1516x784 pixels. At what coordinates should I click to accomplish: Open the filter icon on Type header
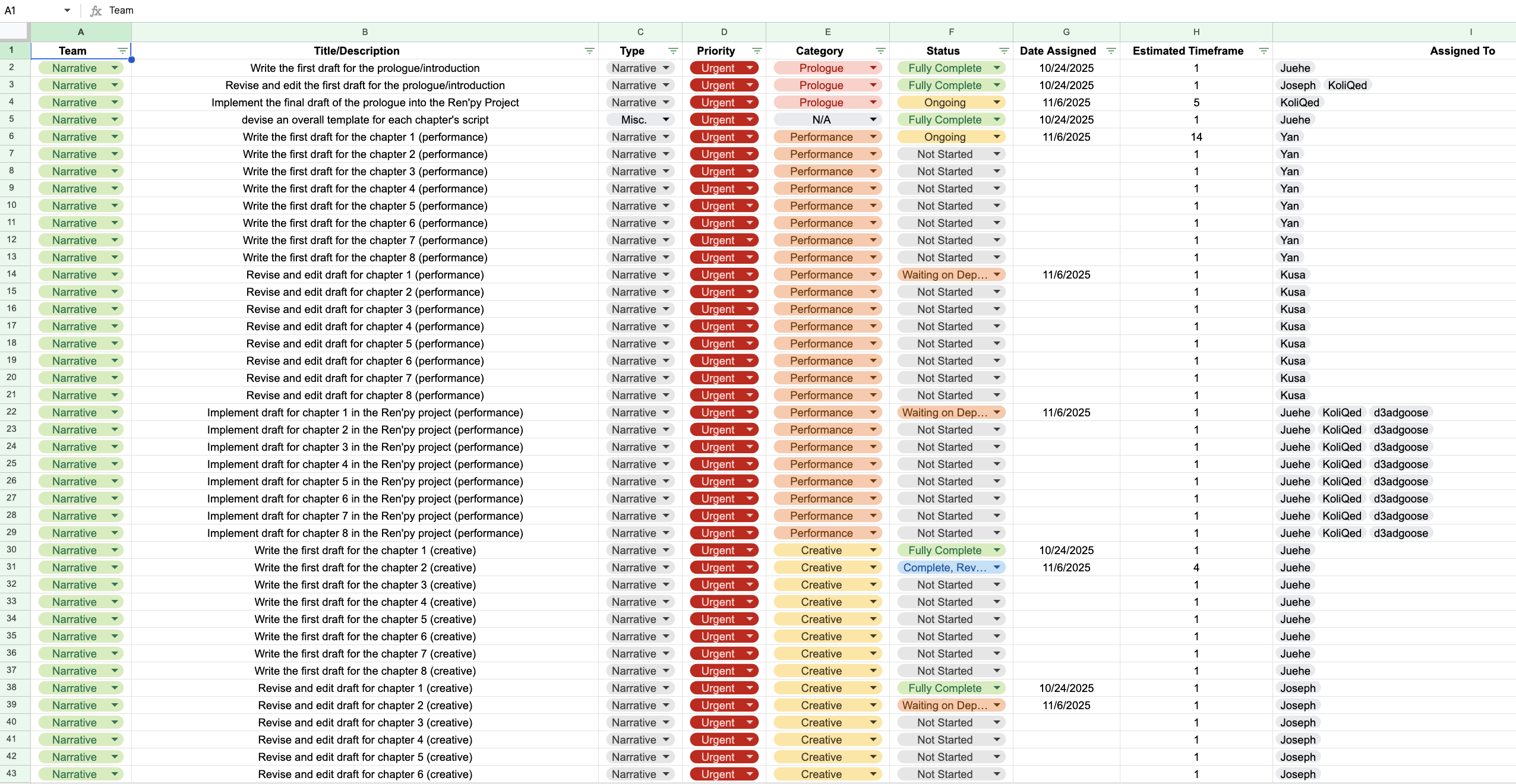pos(673,51)
